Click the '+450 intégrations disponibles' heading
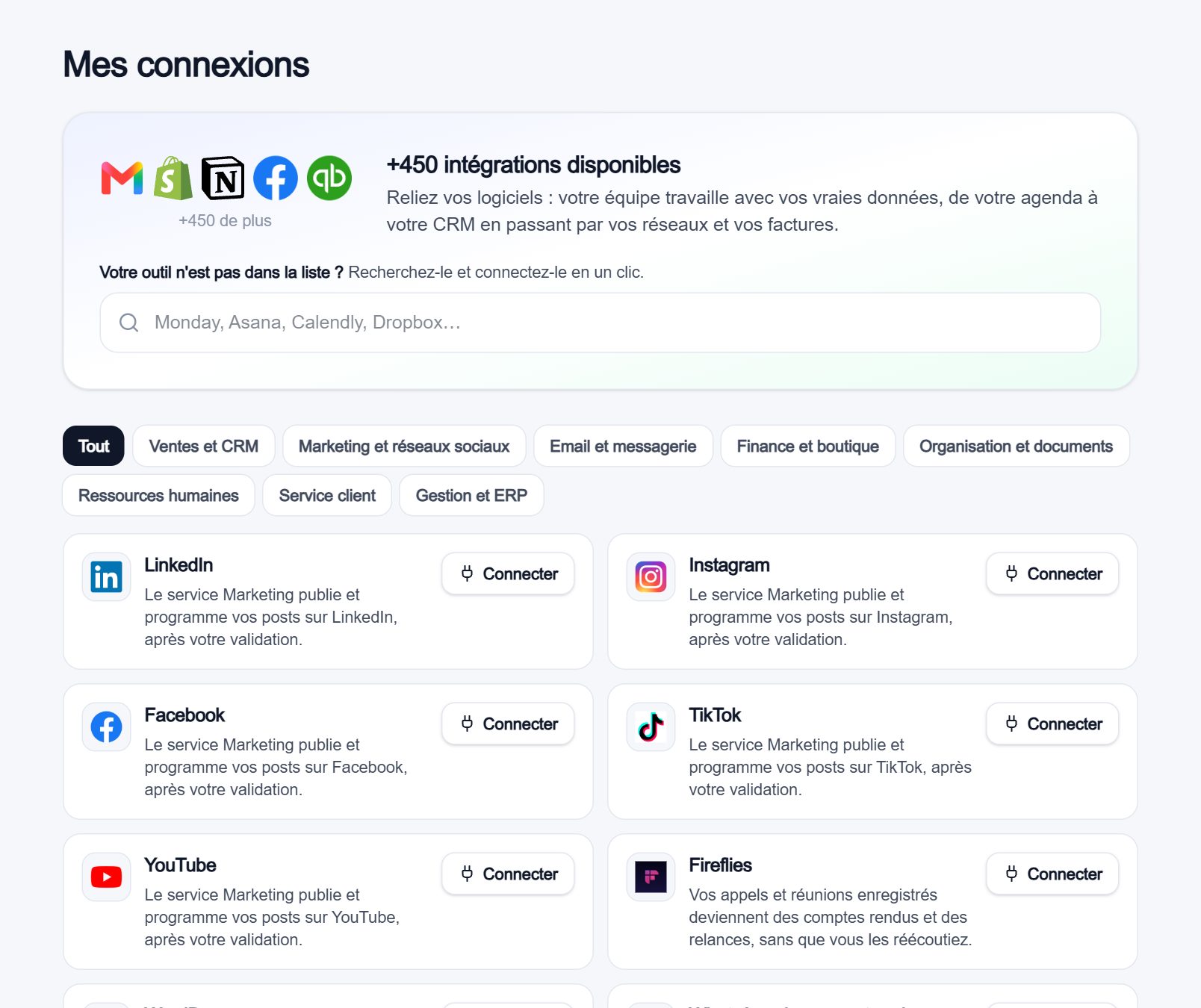The width and height of the screenshot is (1201, 1008). 533,165
